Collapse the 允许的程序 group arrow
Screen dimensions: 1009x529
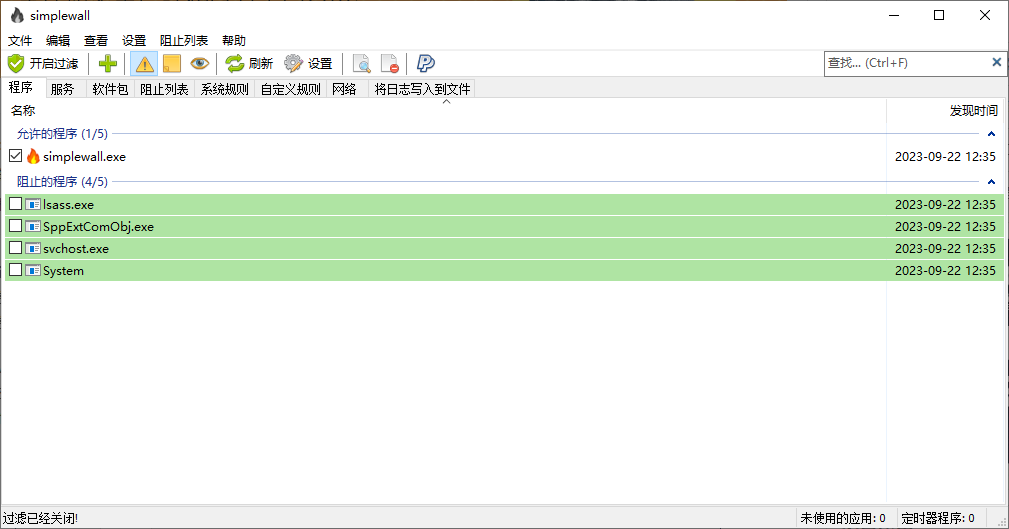pos(991,134)
